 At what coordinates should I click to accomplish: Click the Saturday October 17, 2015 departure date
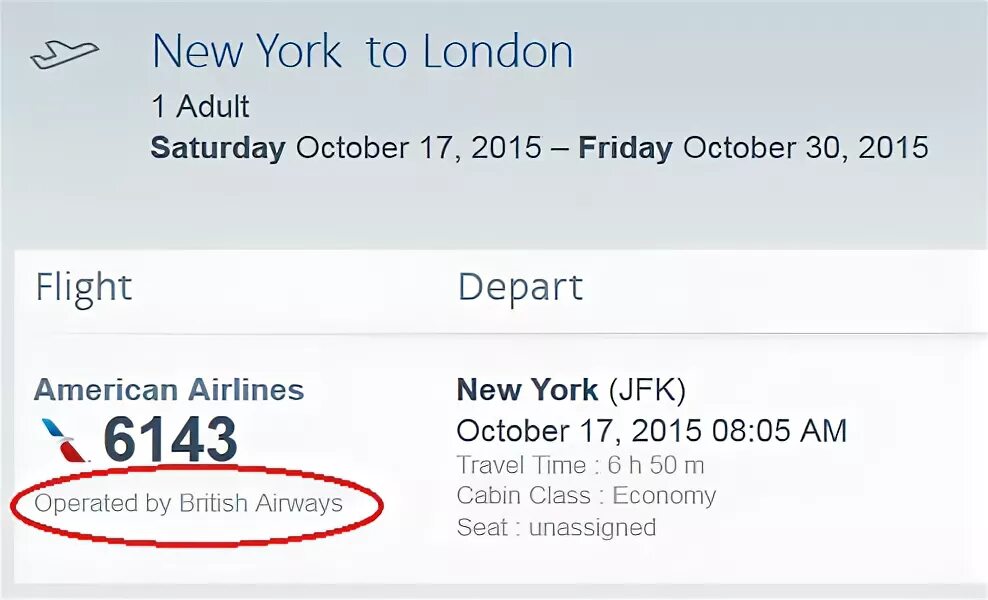point(346,148)
